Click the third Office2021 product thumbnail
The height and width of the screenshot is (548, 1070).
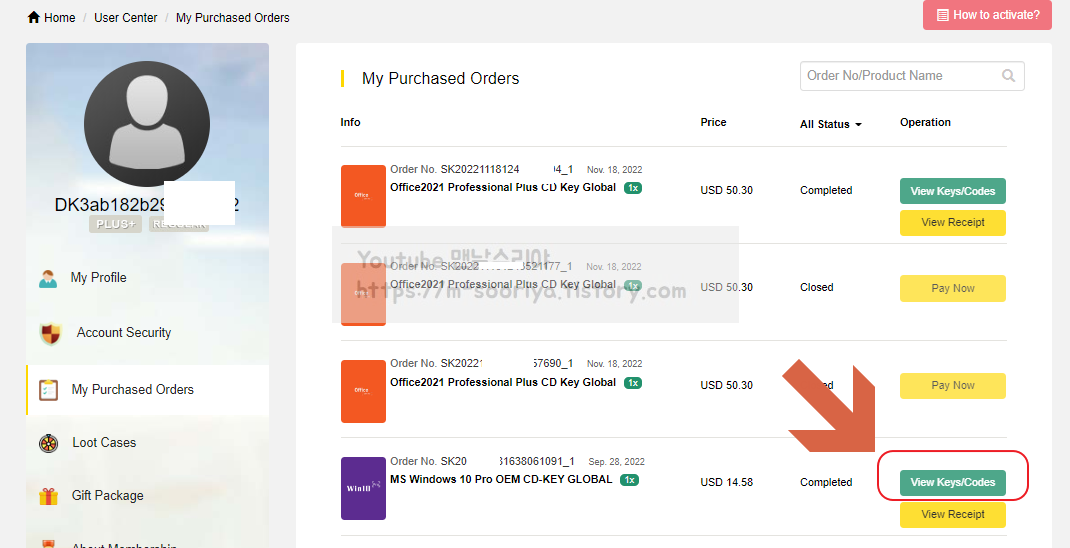tap(363, 392)
